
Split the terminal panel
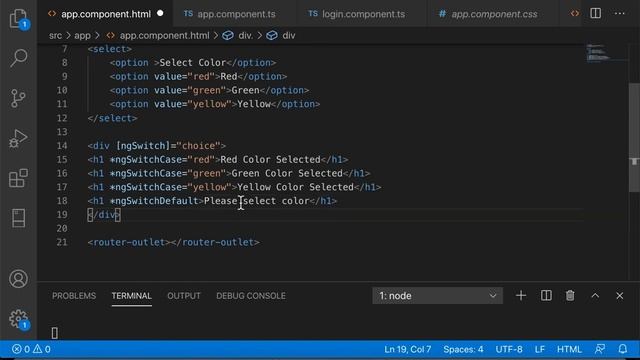(546, 296)
